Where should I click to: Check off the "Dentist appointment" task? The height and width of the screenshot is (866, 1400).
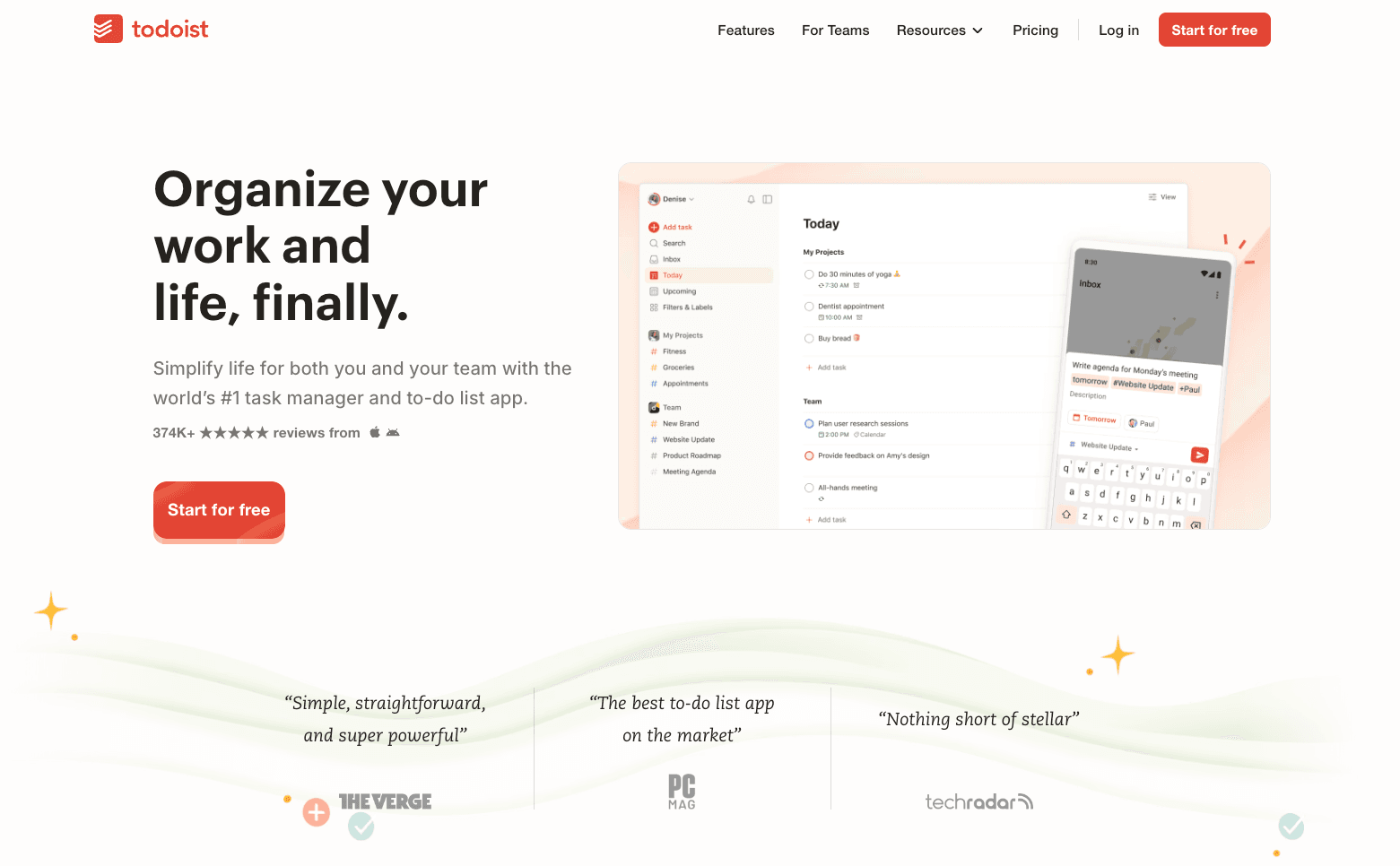pyautogui.click(x=809, y=307)
